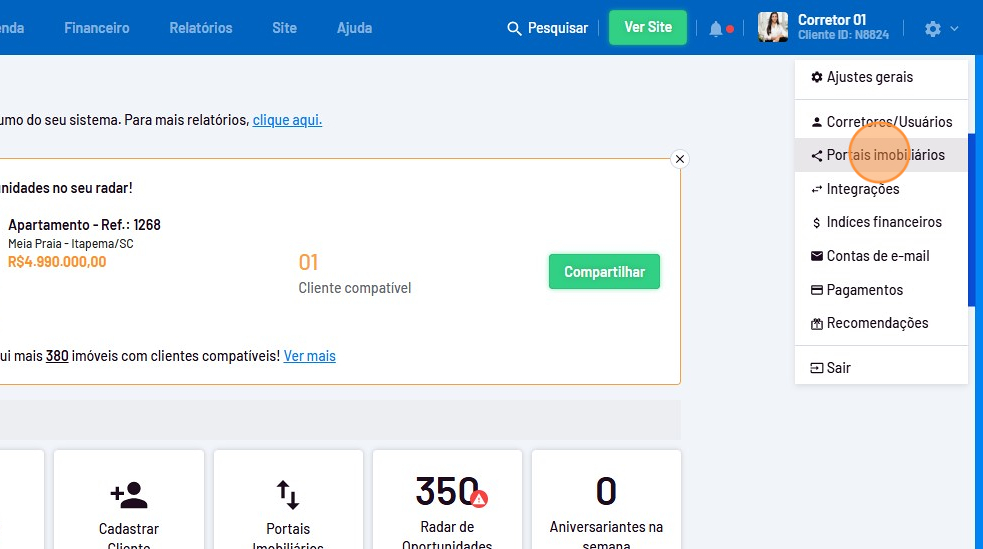Choose Portais imobiliários in settings menu

pos(884,155)
